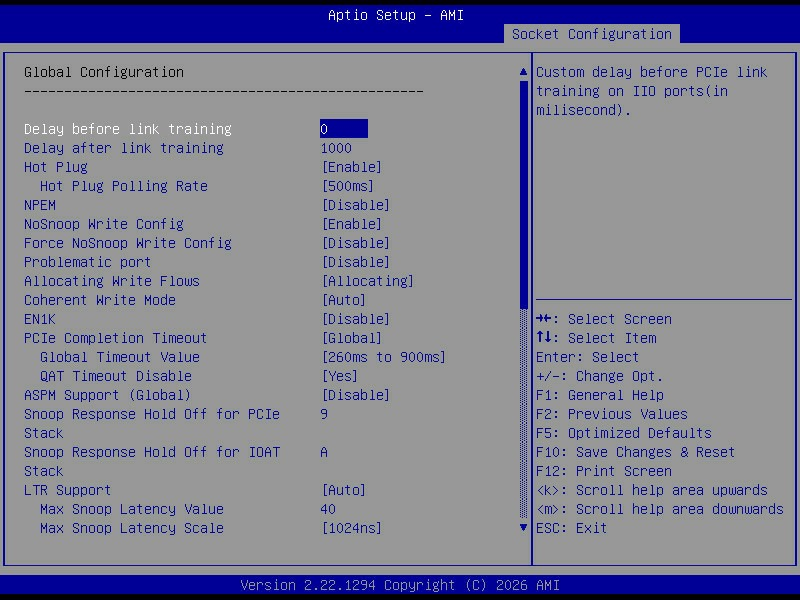Open the Allocating Write Flows dropdown
The width and height of the screenshot is (800, 600).
click(368, 281)
